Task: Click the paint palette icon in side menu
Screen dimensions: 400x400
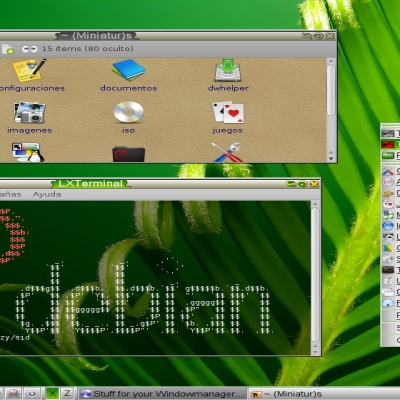Action: (x=388, y=193)
